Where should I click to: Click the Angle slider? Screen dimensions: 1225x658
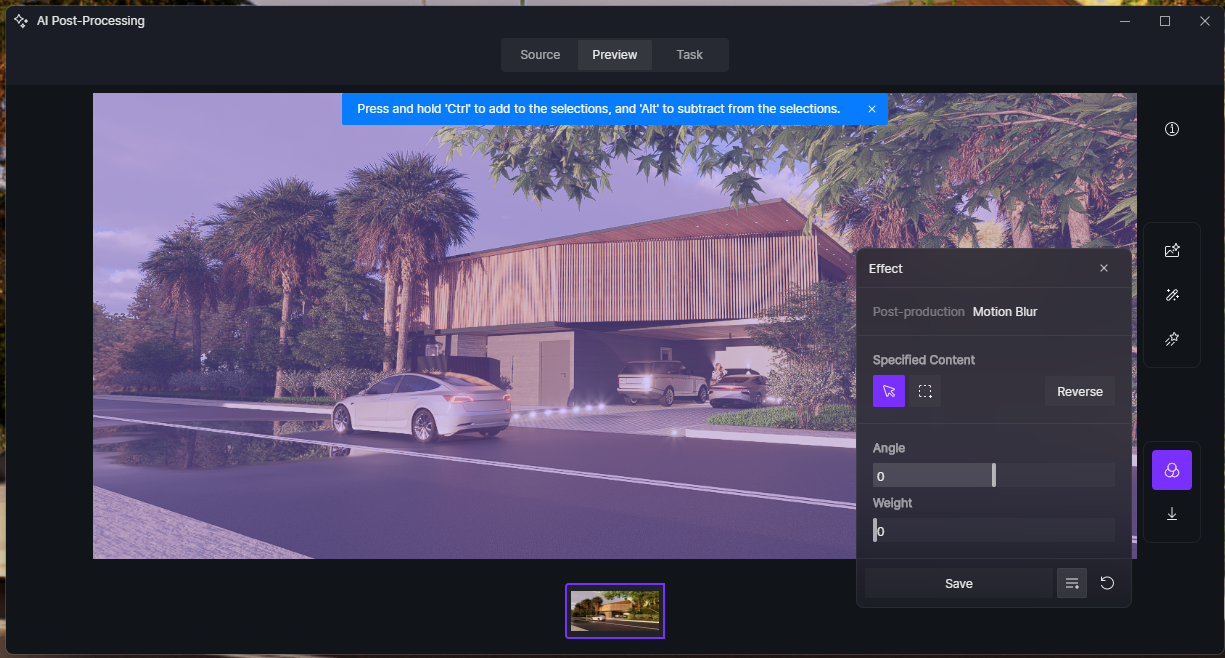tap(994, 475)
